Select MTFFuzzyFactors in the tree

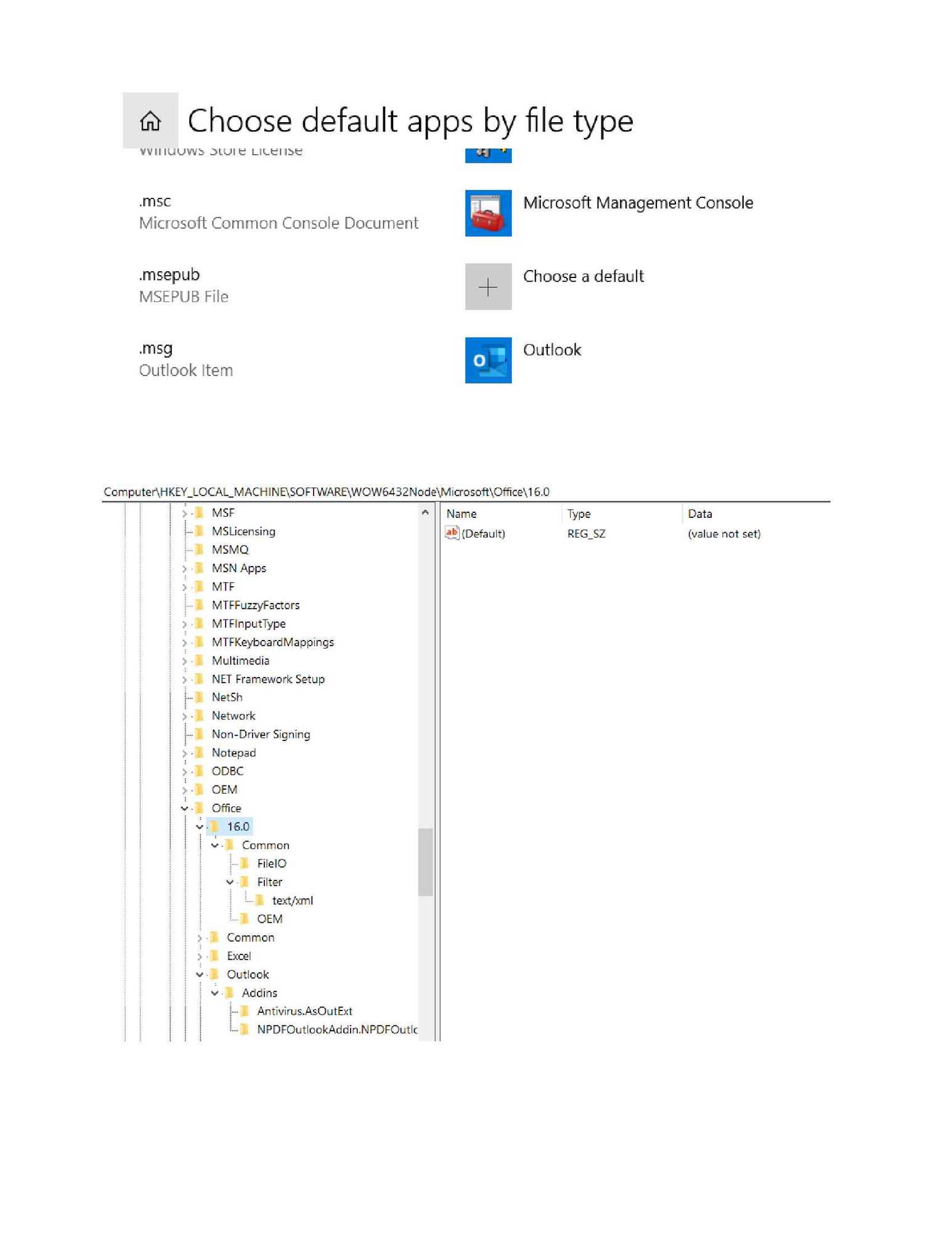click(x=255, y=605)
